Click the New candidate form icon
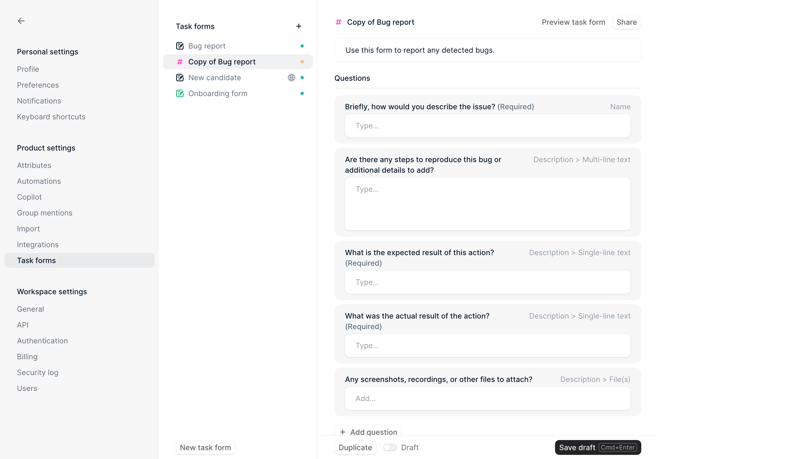Screen dimensions: 800x459 (180, 78)
